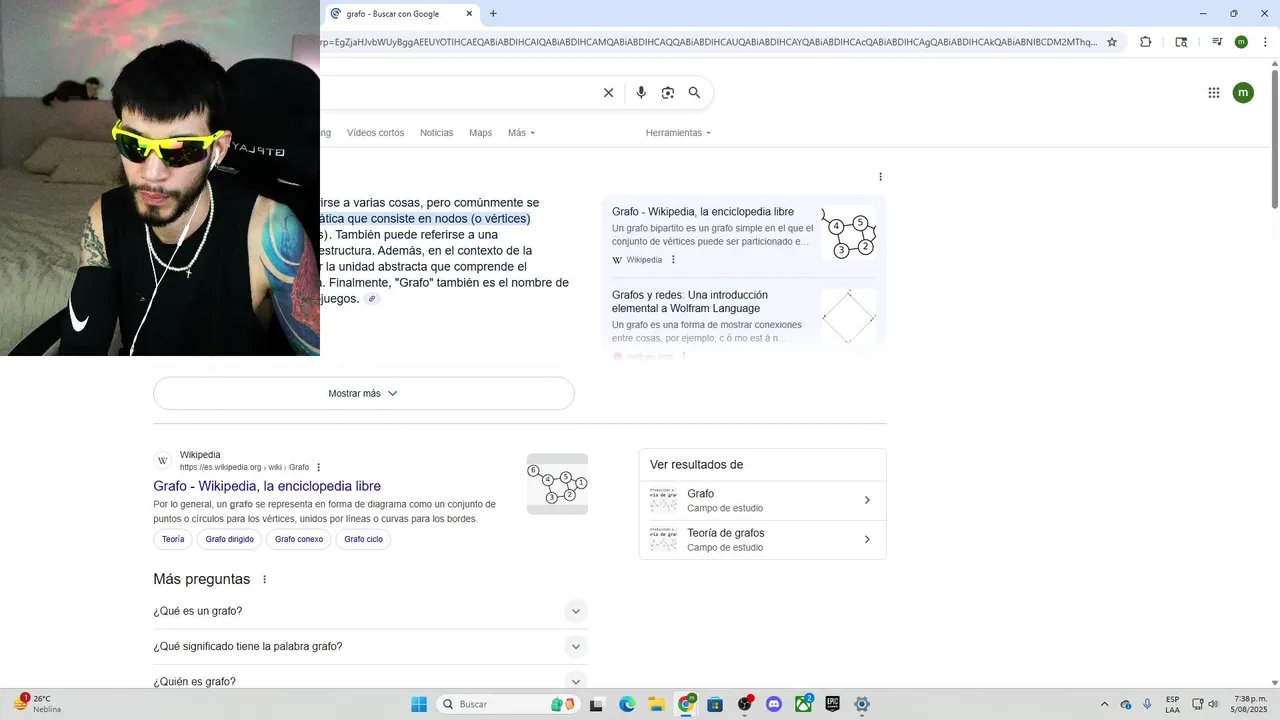Open more options for the AI overview
Image resolution: width=1280 pixels, height=720 pixels.
point(880,177)
